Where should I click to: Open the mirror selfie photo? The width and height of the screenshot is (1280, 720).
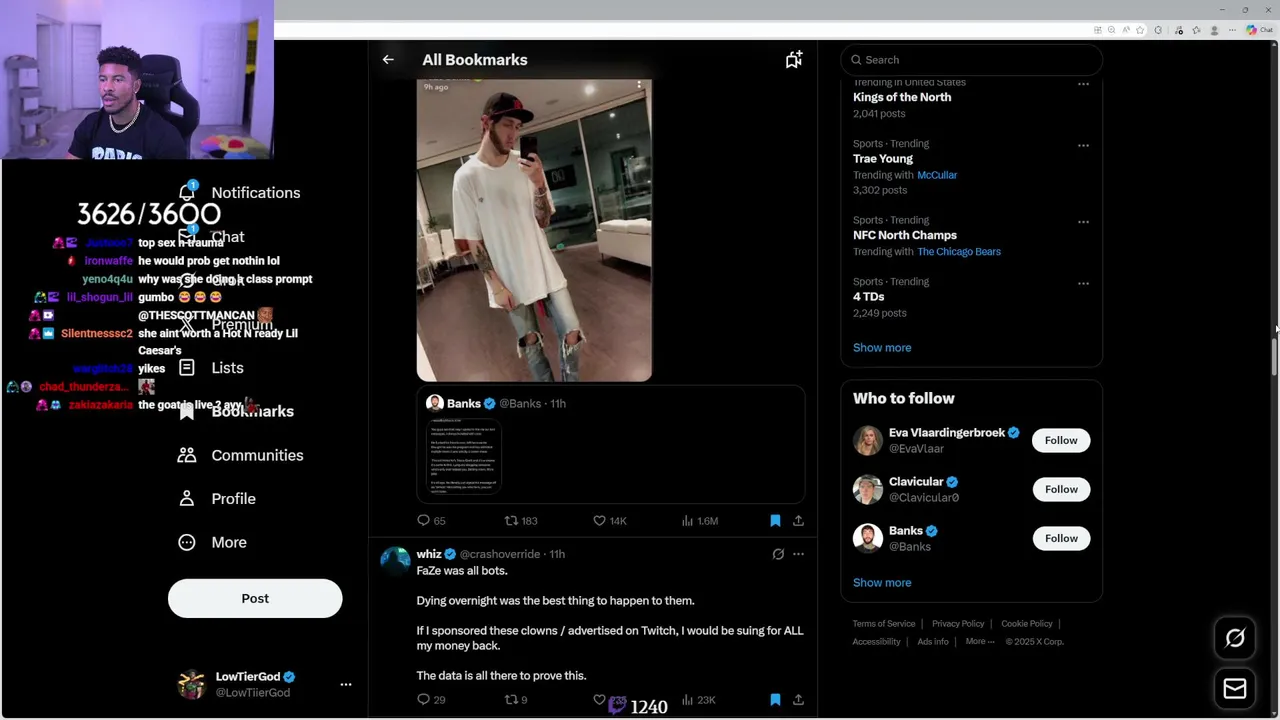coord(534,230)
